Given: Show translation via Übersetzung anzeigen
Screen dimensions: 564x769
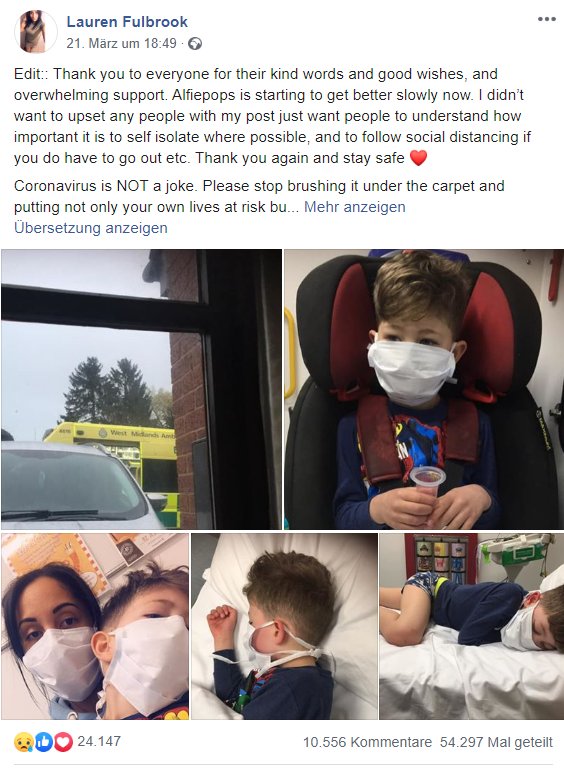Looking at the screenshot, I should pos(91,228).
